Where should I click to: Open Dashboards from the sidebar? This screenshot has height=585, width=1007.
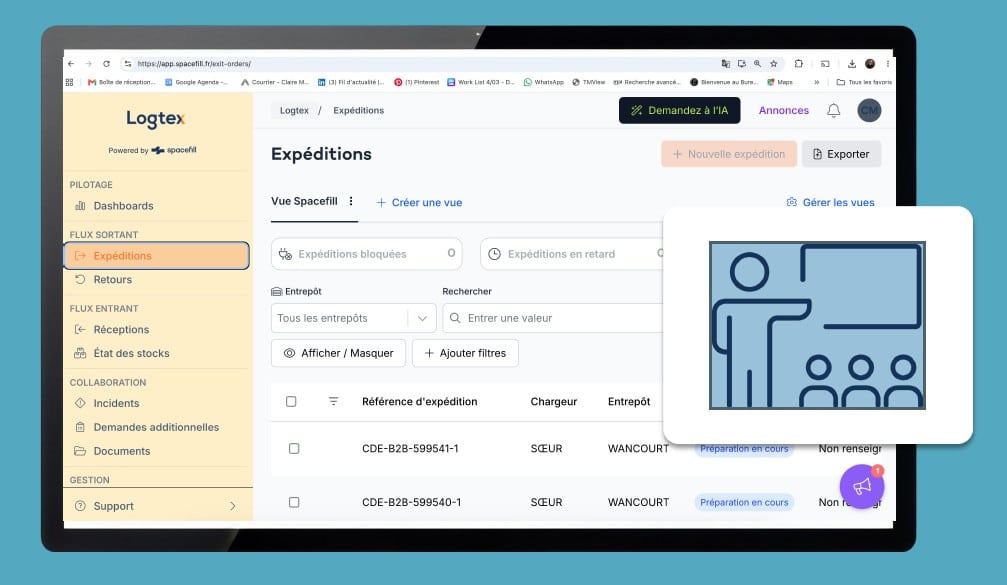[x=123, y=206]
